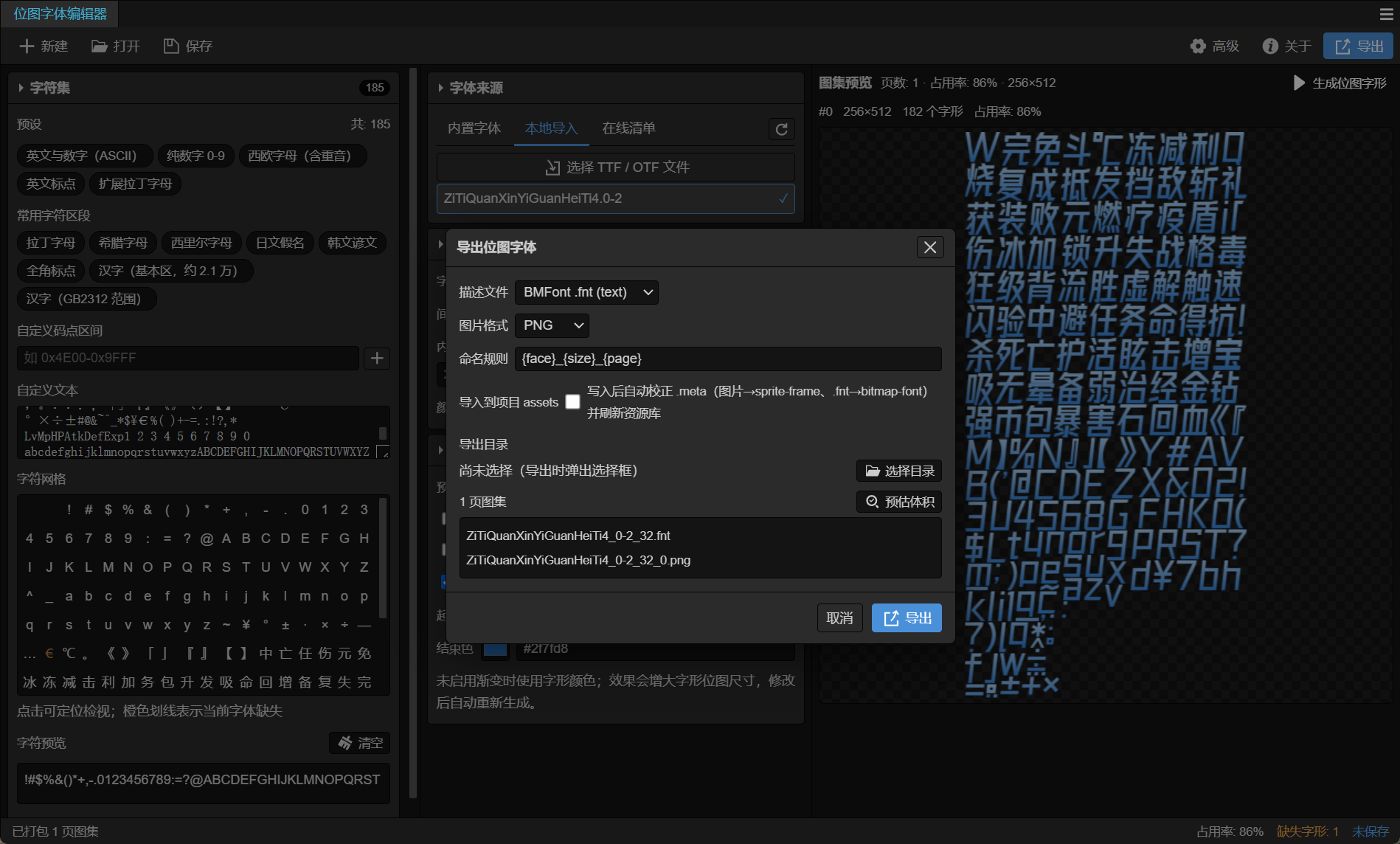Select the 日文假名 character range
Screen dimensions: 1400x844
tap(280, 243)
